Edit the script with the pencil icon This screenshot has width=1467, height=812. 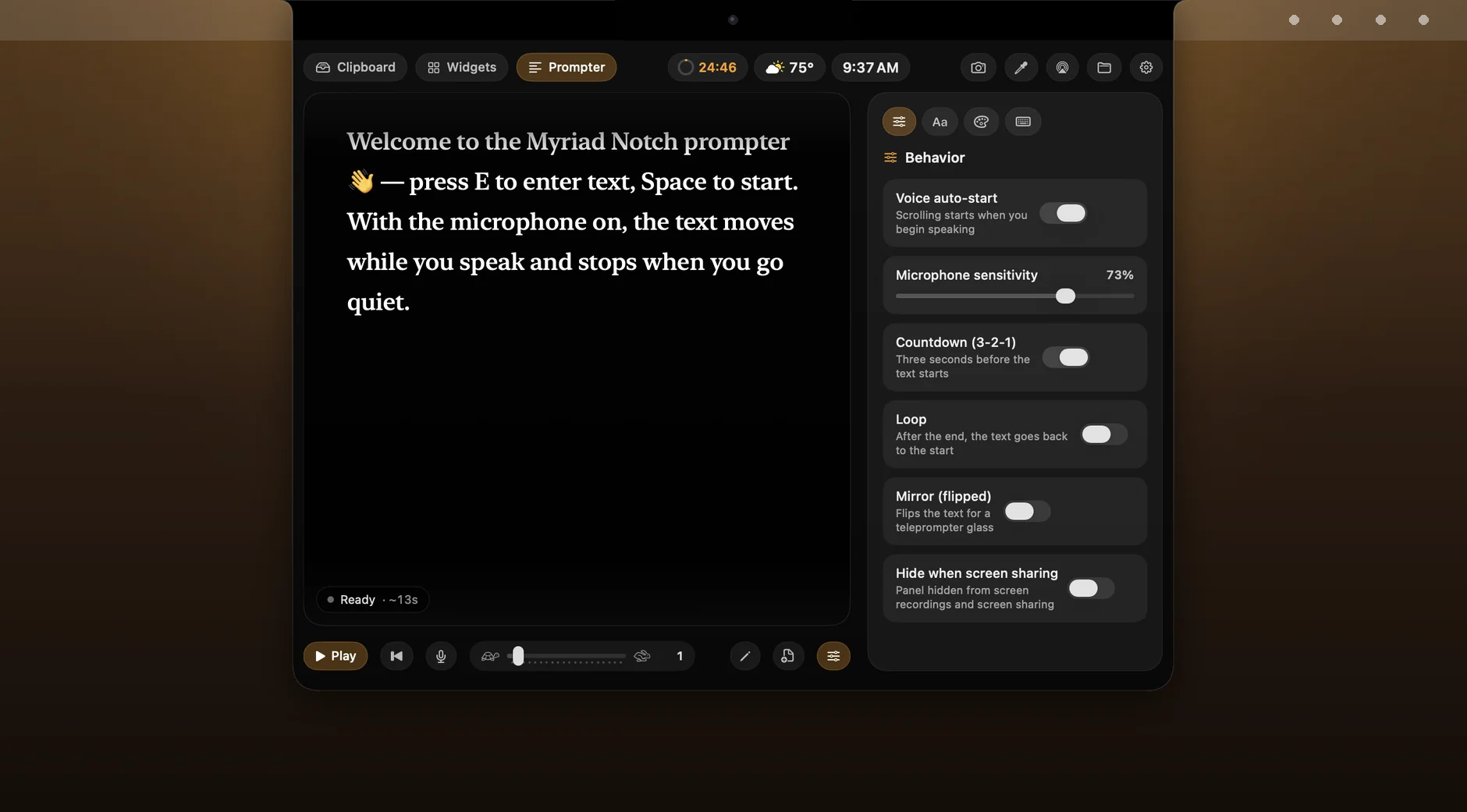(x=745, y=656)
